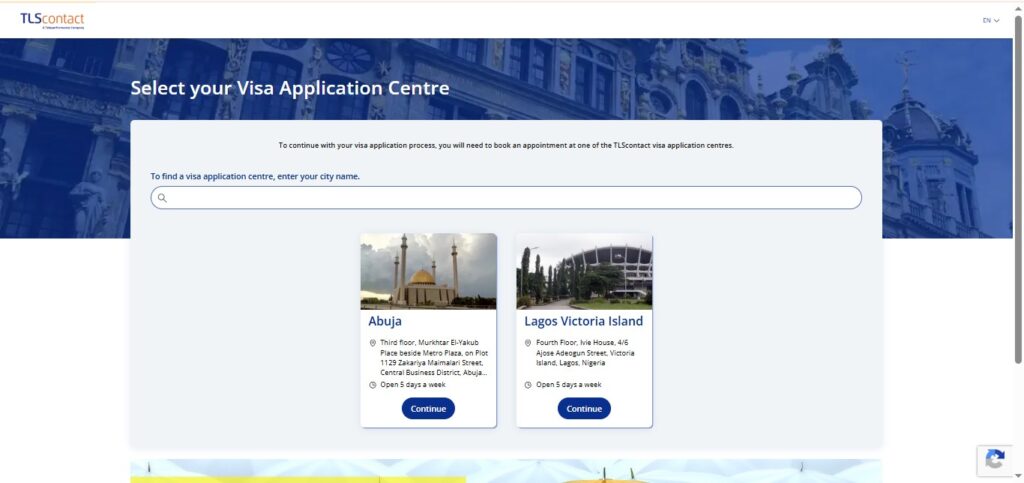Click the location pin icon in Lagos card
The image size is (1024, 483).
point(528,343)
